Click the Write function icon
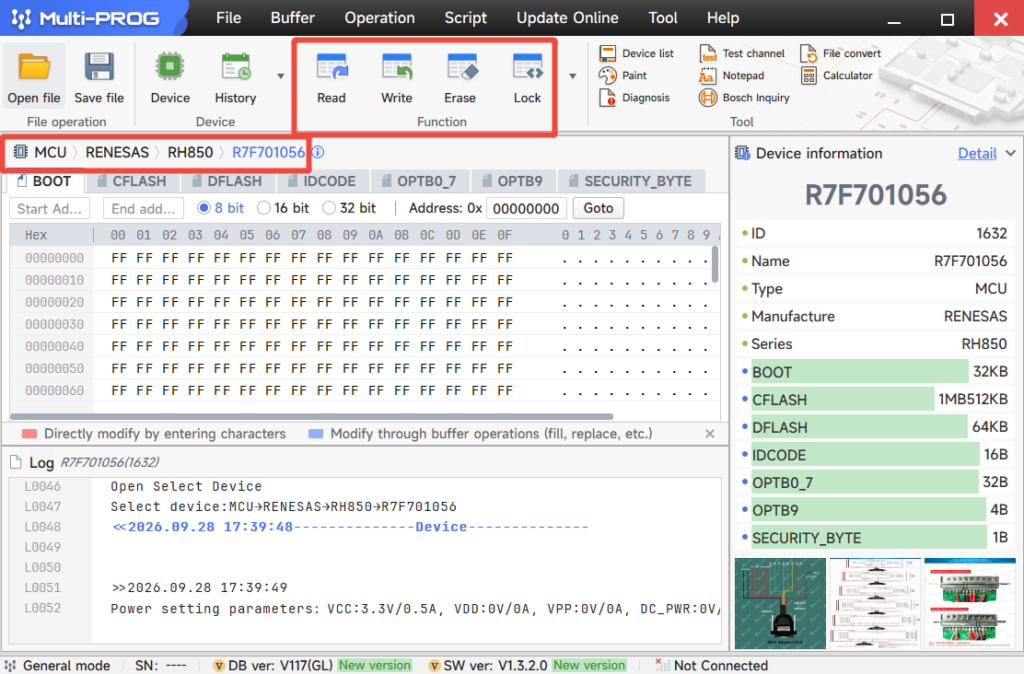 [x=396, y=67]
